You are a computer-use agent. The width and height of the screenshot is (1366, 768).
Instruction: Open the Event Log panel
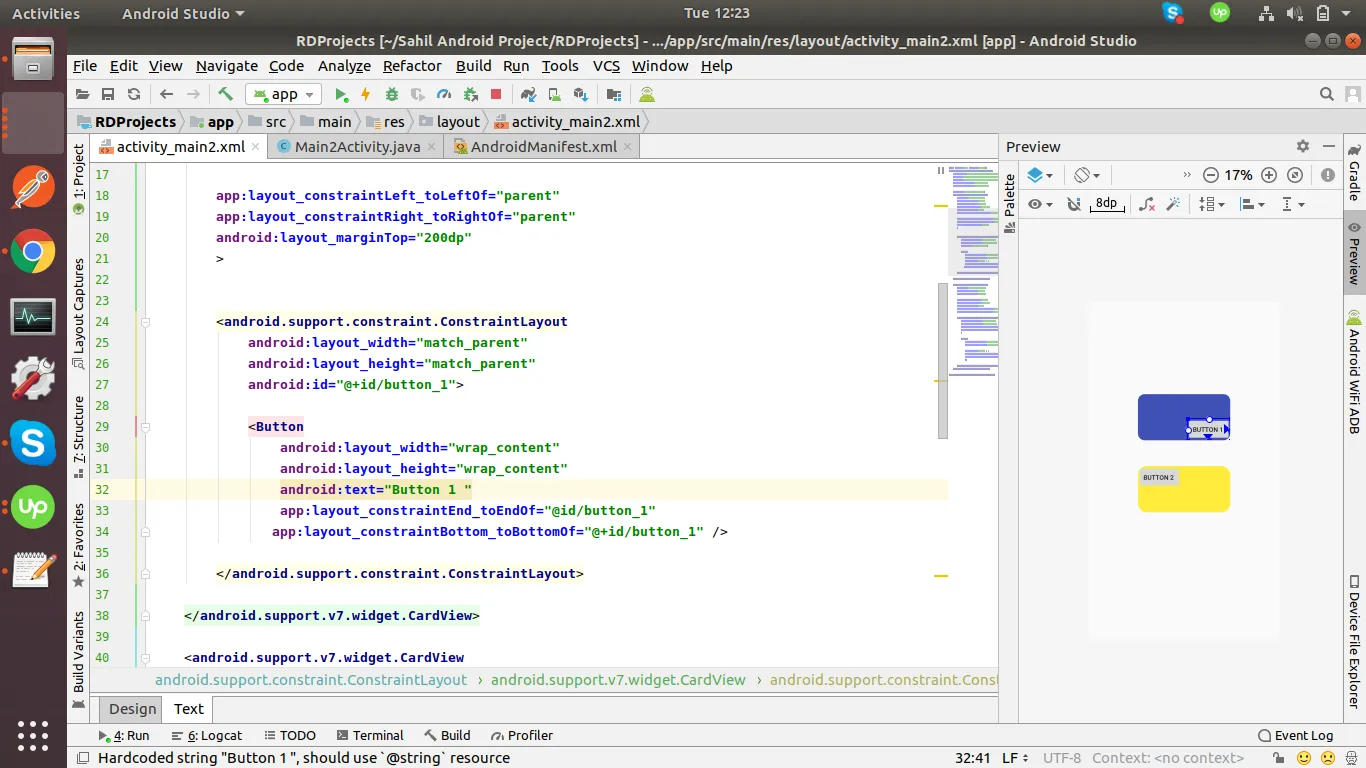click(1295, 735)
